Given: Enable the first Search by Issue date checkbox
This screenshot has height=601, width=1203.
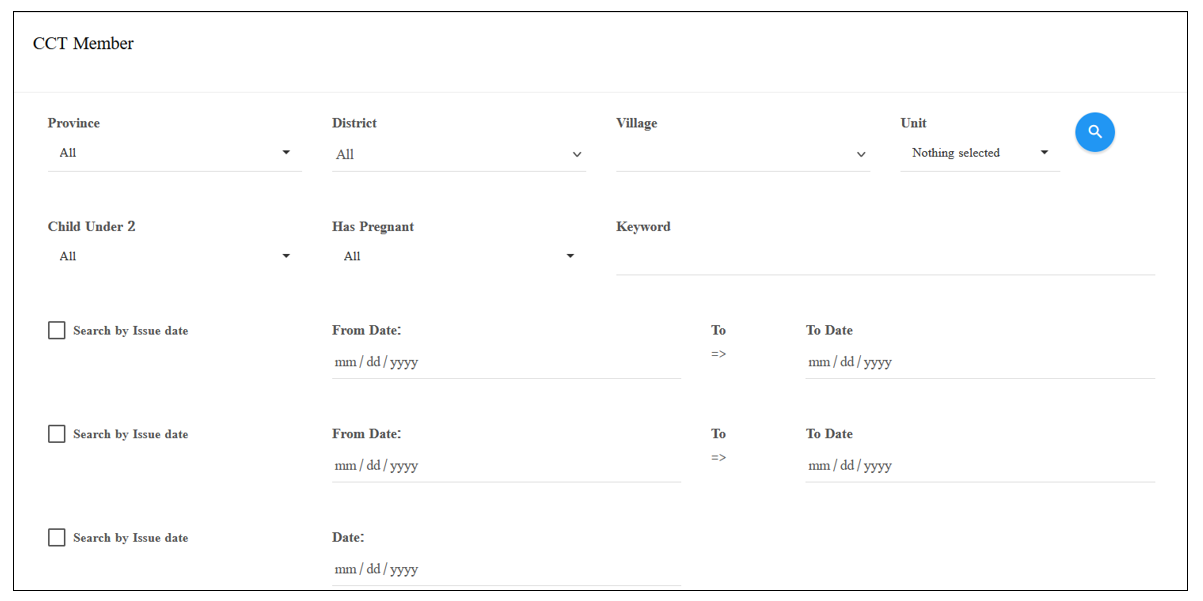Looking at the screenshot, I should coord(57,330).
